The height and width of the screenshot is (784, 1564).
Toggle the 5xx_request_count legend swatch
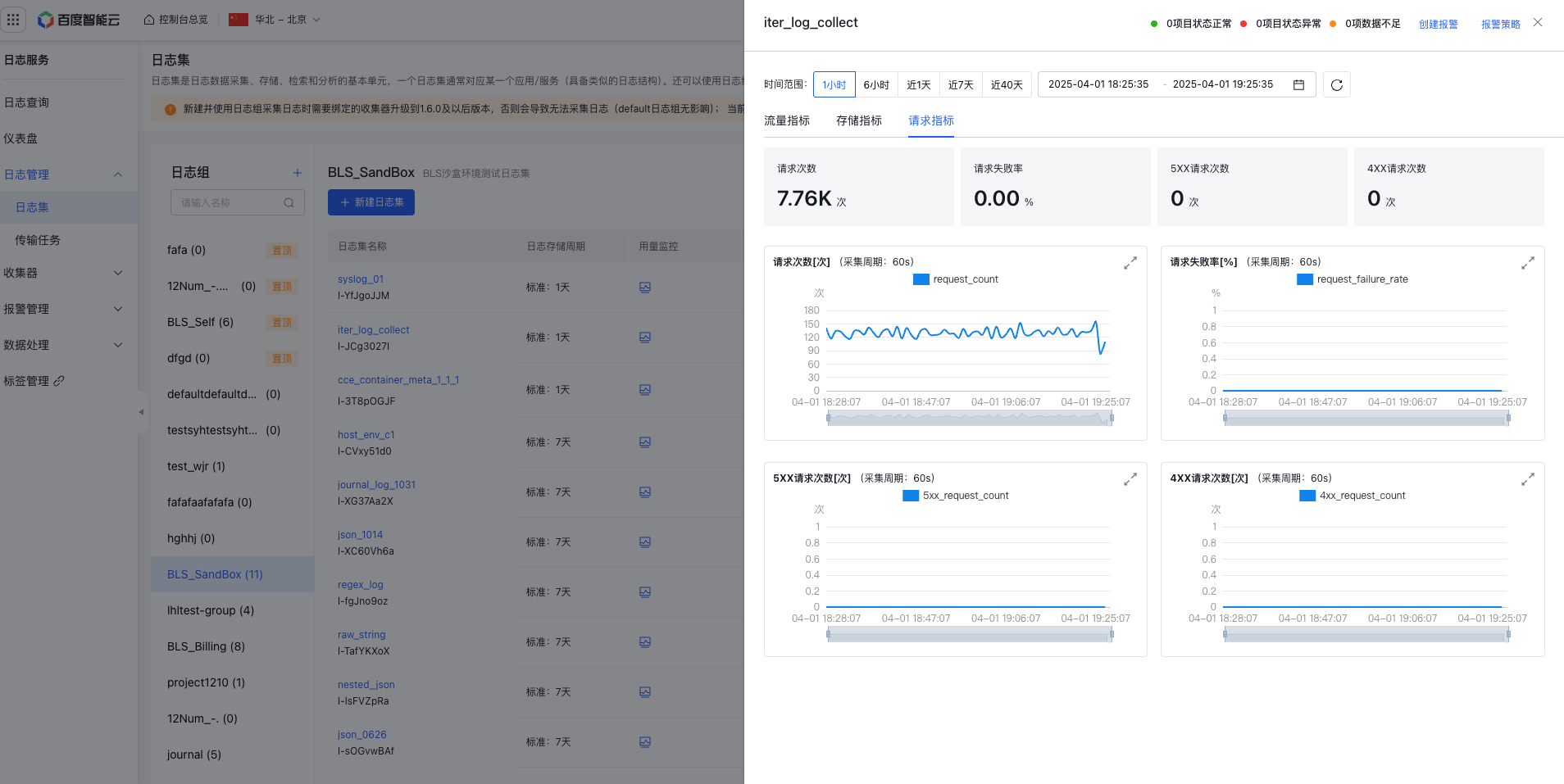[911, 496]
